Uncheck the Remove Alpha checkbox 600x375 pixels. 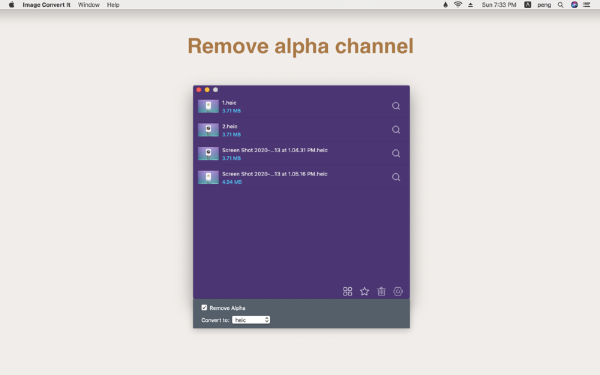pos(204,308)
